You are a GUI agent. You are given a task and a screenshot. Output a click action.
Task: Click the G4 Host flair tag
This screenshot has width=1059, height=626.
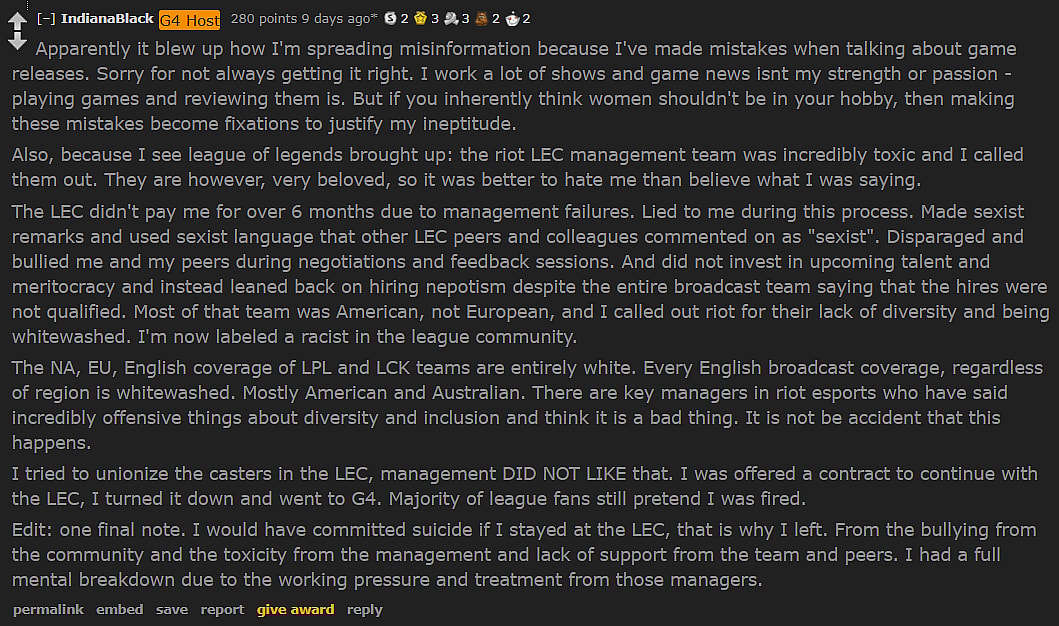189,20
